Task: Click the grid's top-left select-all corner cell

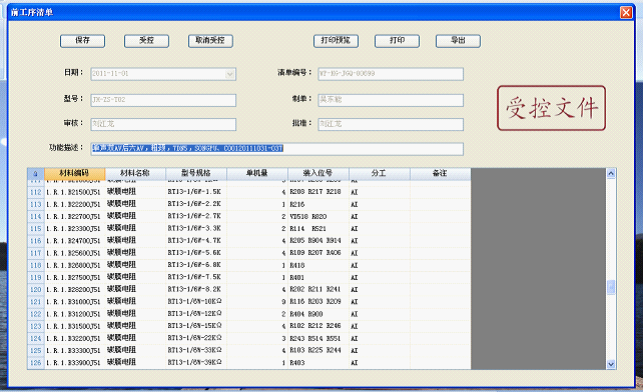Action: click(x=36, y=173)
